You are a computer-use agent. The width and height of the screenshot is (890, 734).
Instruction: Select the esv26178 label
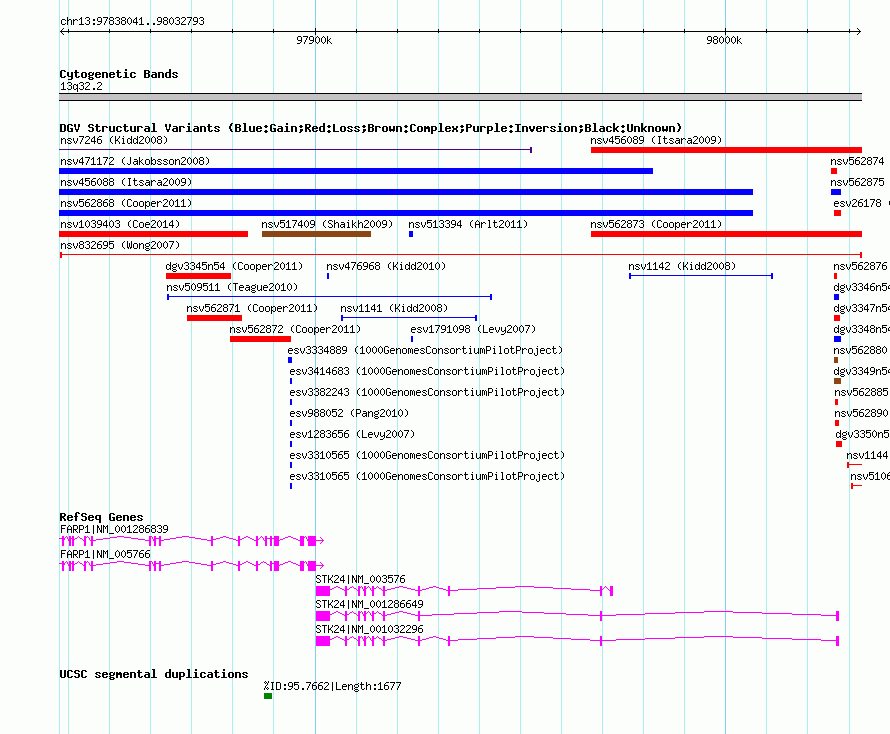[857, 203]
